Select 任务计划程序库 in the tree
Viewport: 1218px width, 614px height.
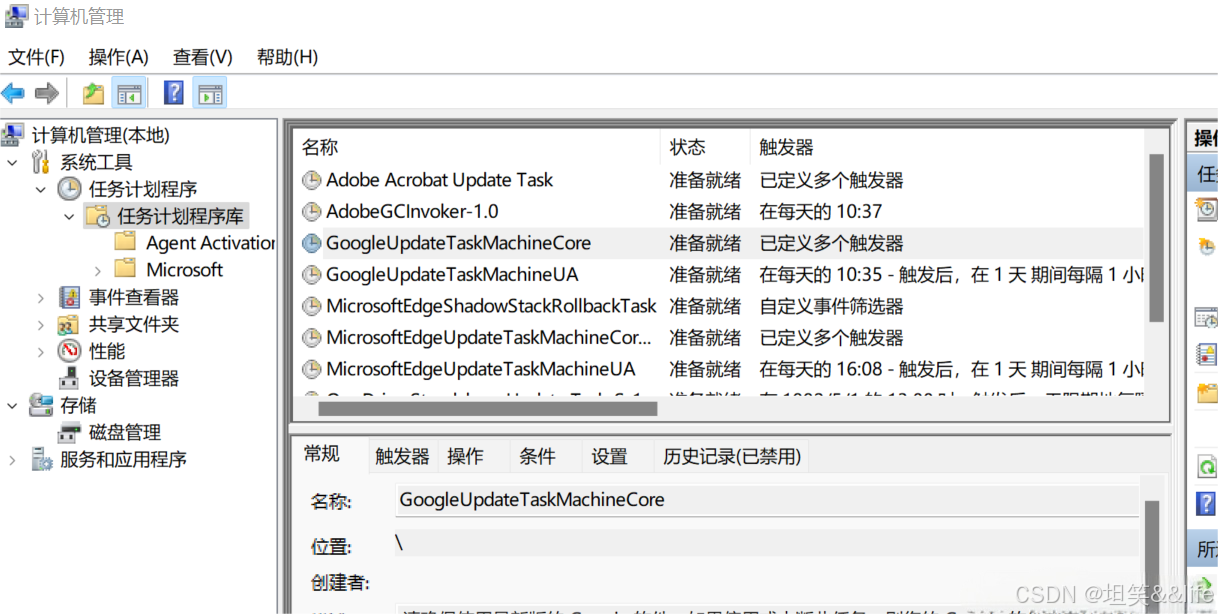tap(180, 216)
